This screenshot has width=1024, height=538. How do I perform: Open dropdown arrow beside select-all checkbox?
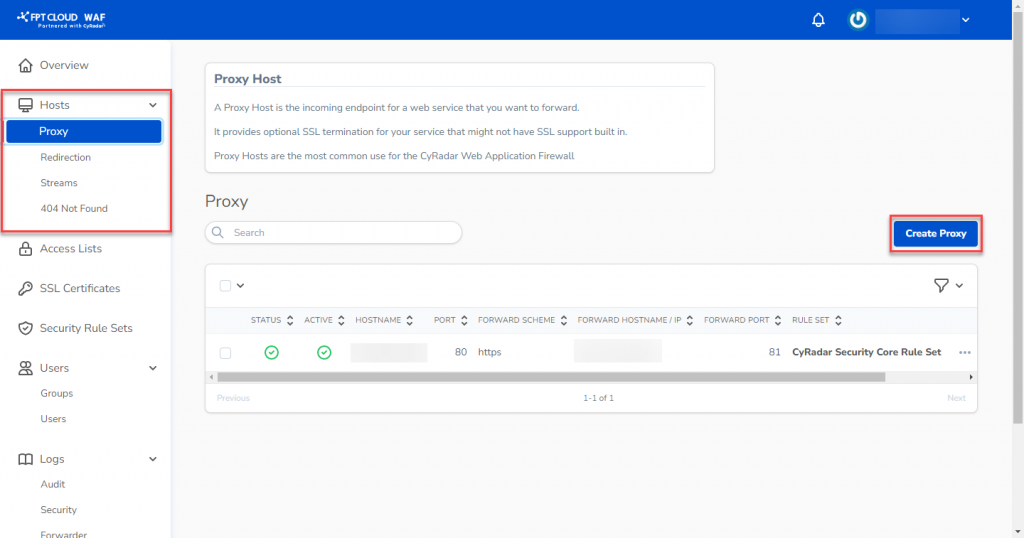pos(241,286)
